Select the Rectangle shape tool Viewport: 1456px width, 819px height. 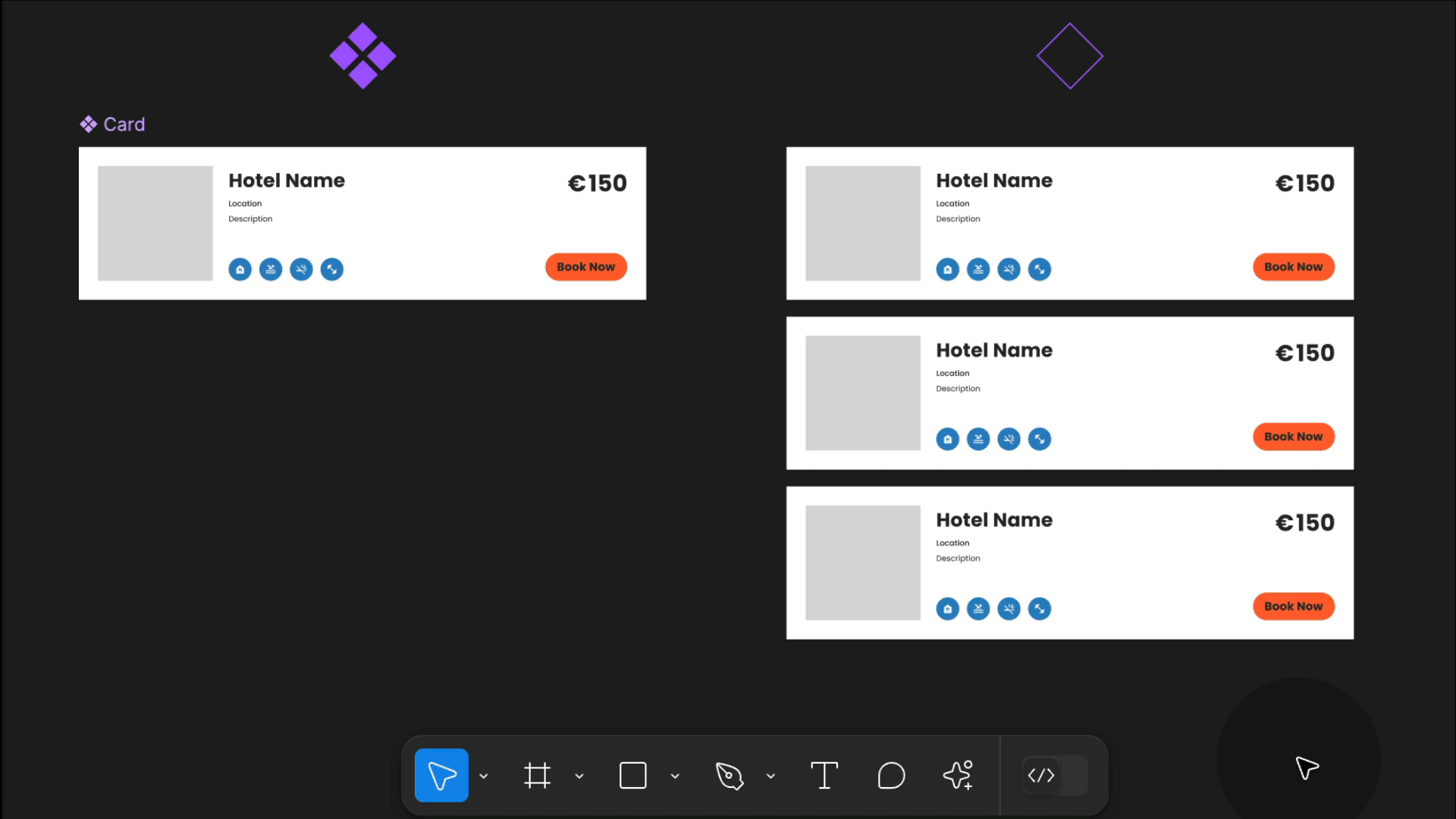[632, 775]
